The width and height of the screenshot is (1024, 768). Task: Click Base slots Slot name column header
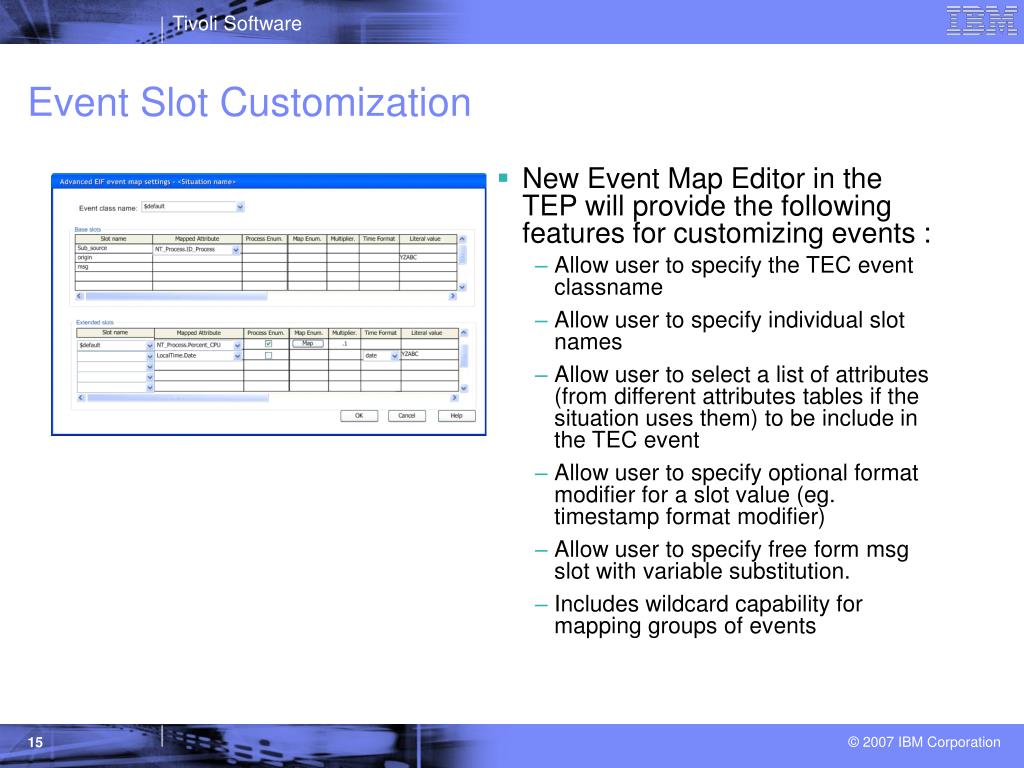point(114,239)
